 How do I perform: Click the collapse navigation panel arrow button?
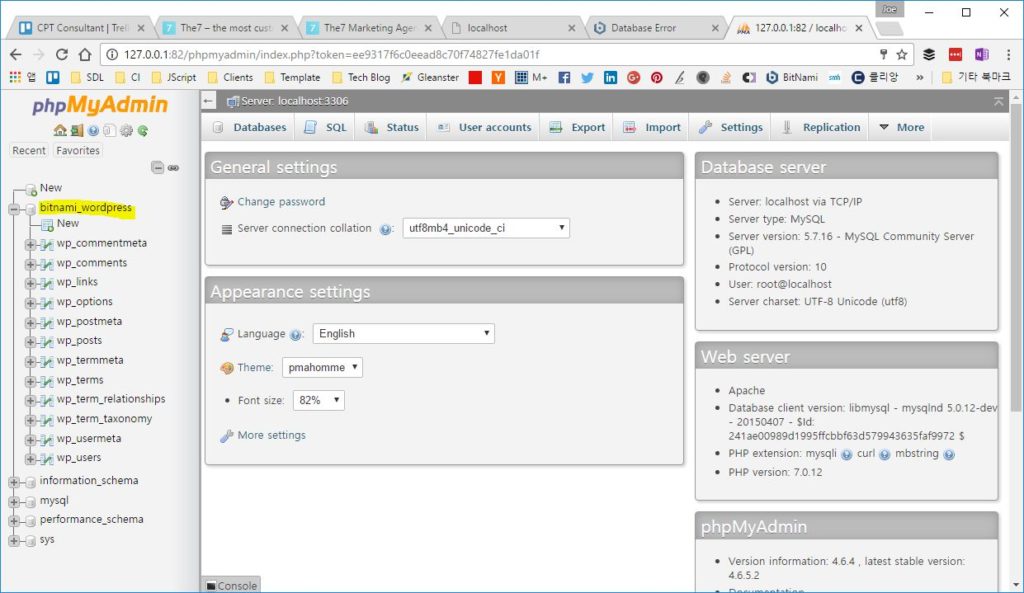click(x=208, y=101)
